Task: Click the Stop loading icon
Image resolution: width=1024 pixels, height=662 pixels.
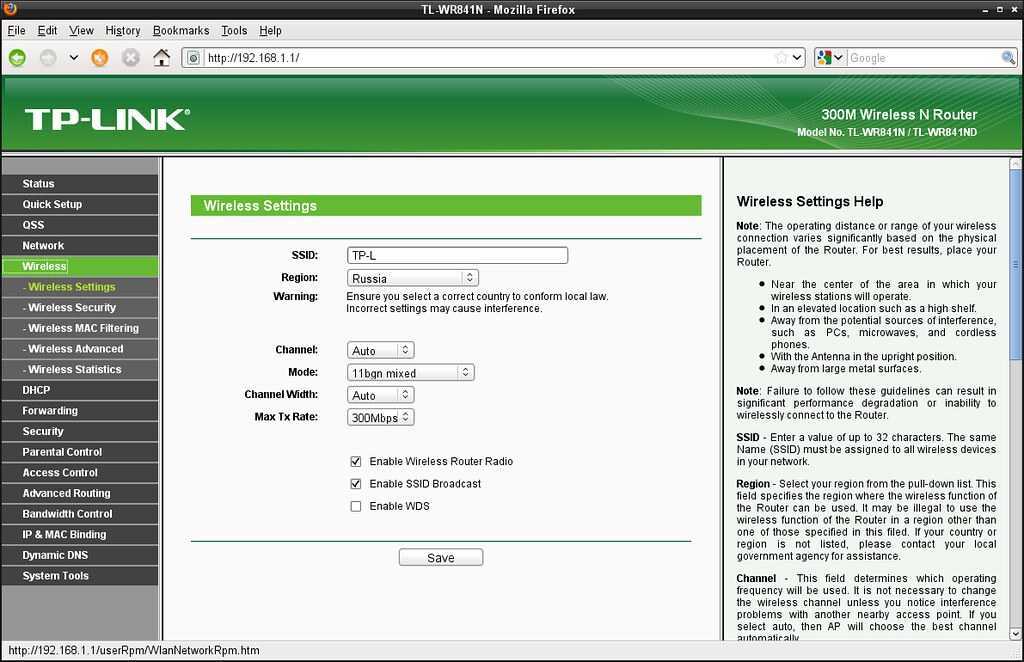Action: [131, 58]
